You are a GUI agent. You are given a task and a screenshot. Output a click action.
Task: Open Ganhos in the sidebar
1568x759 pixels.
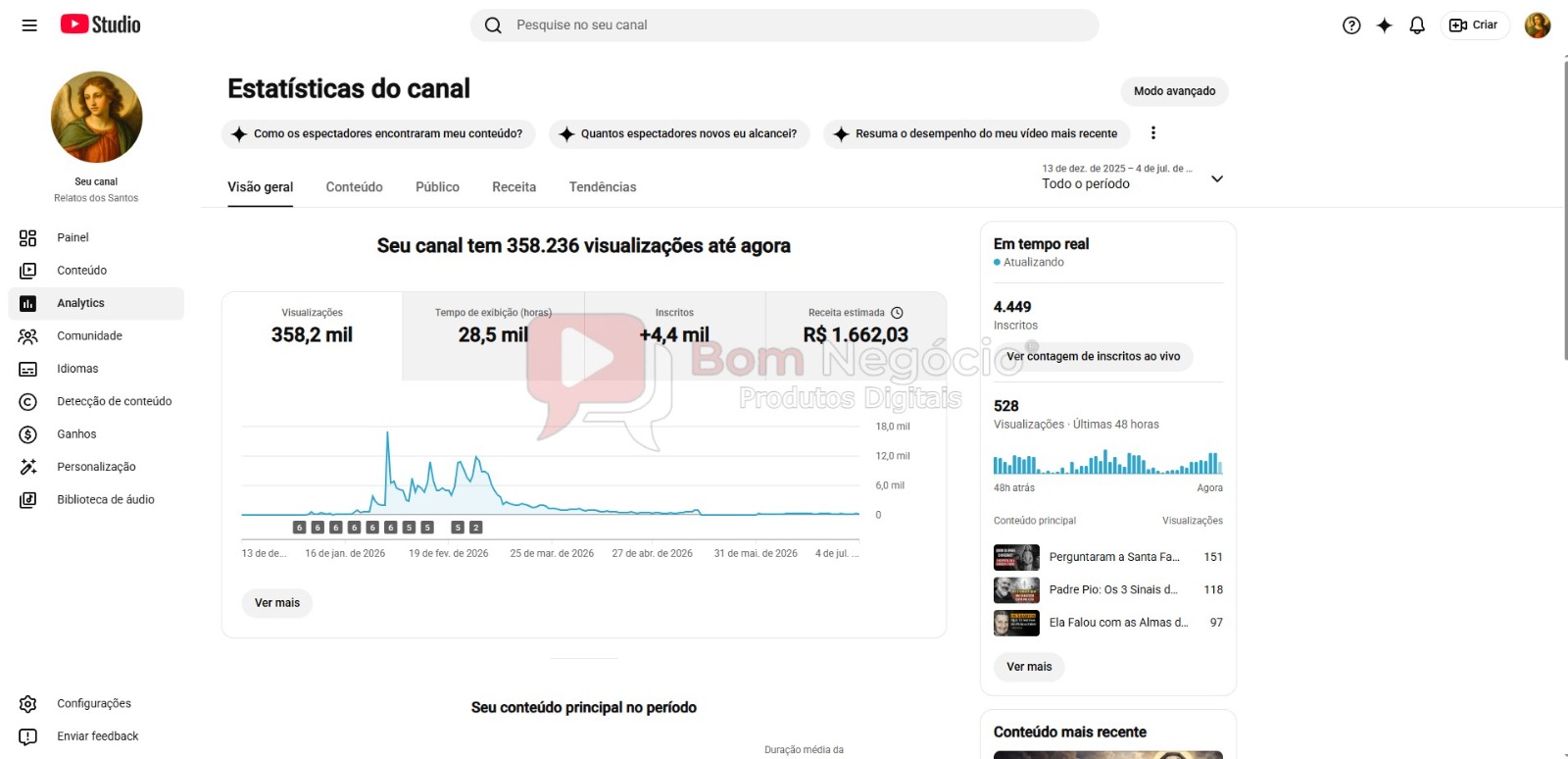pos(96,434)
